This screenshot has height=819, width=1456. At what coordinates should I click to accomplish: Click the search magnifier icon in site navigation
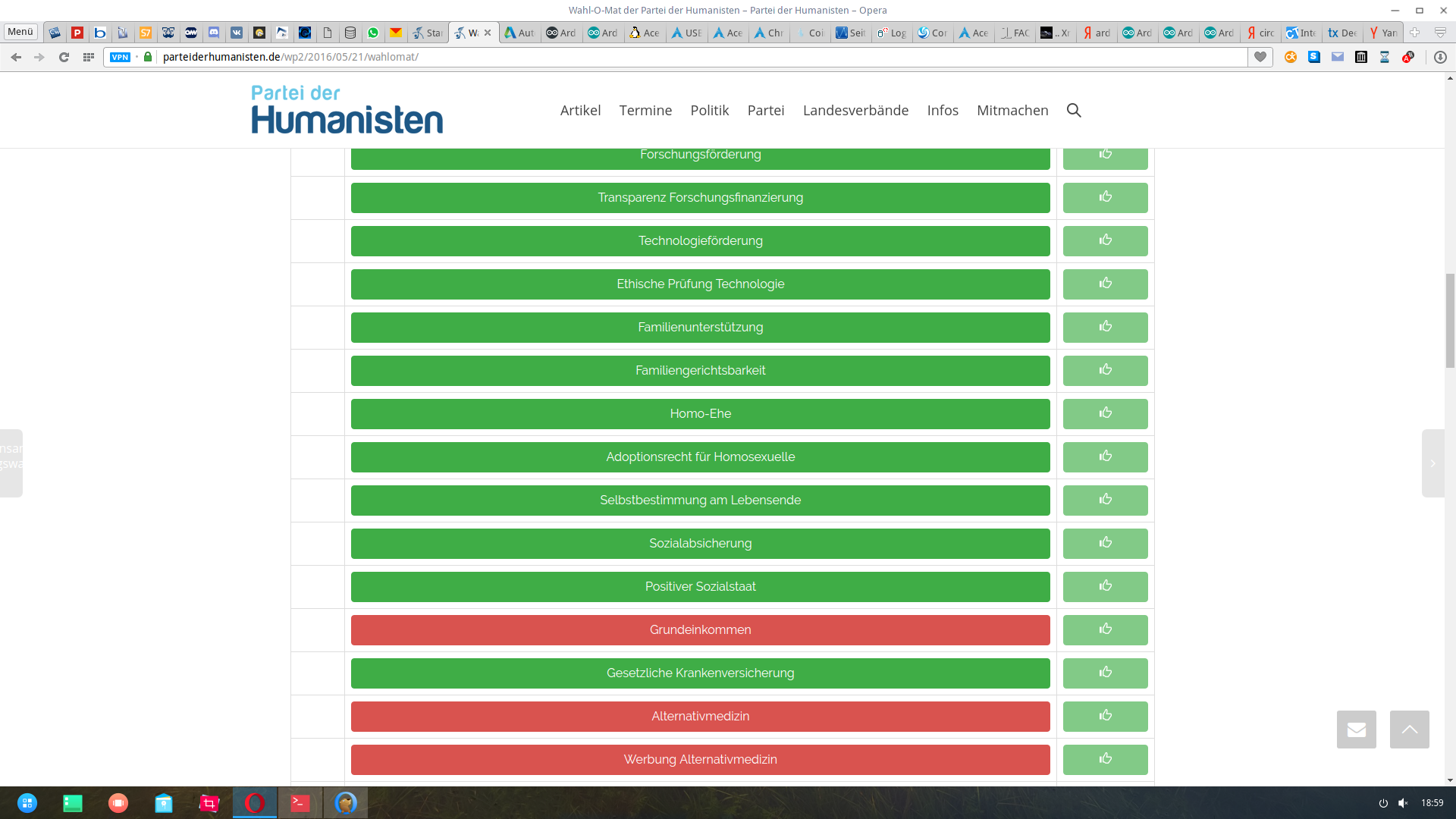click(1074, 111)
